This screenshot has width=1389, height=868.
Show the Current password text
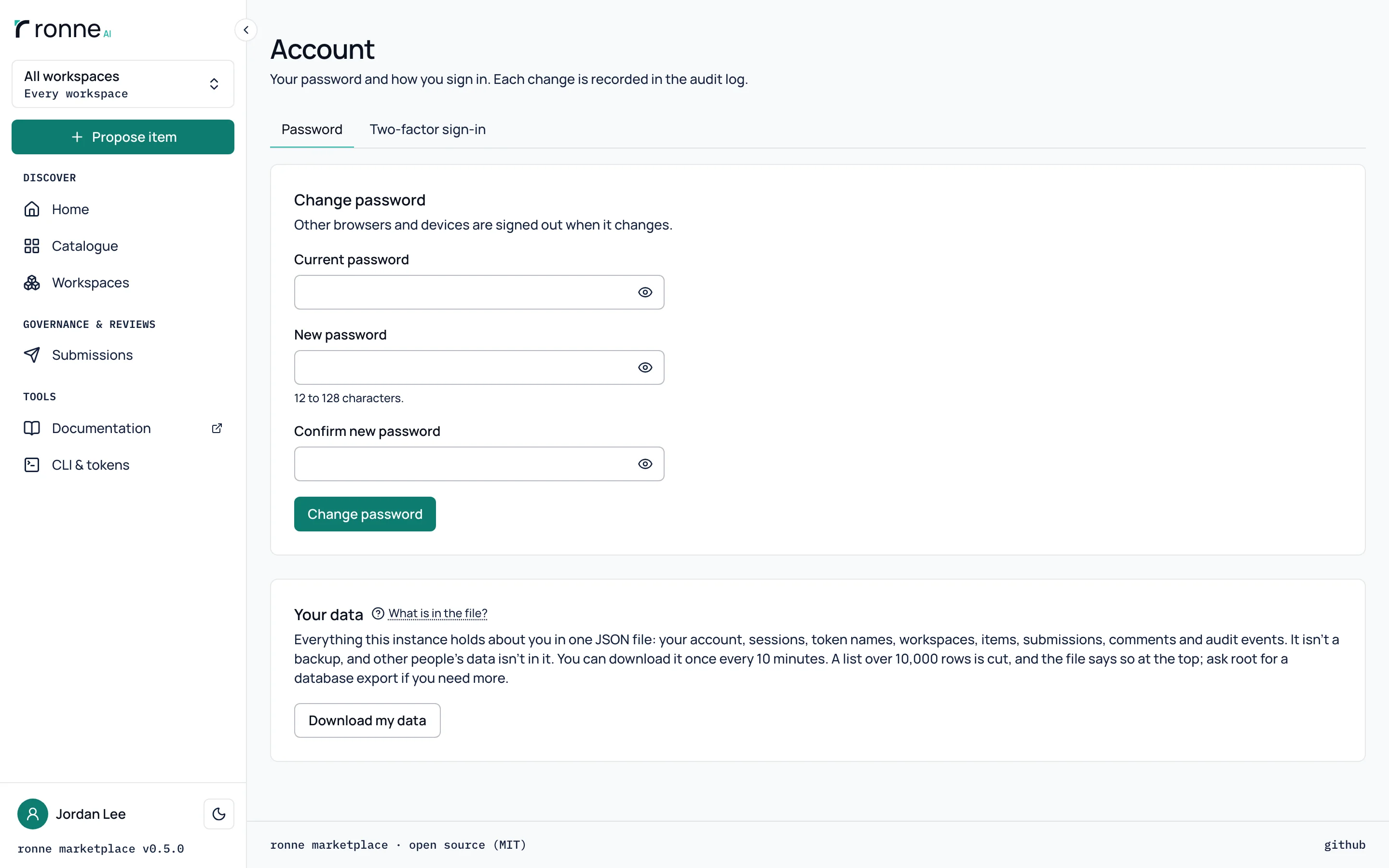click(645, 292)
